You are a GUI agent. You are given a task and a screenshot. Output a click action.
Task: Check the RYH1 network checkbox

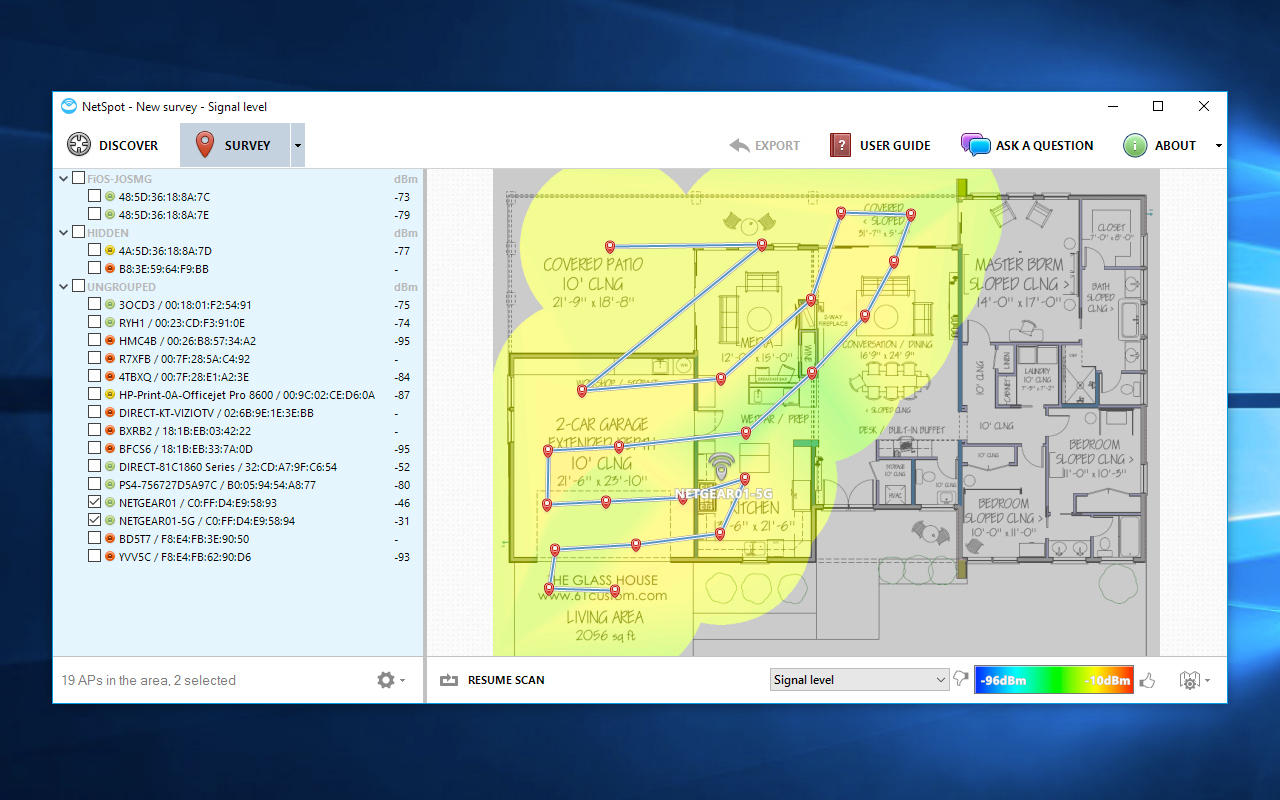(x=94, y=322)
